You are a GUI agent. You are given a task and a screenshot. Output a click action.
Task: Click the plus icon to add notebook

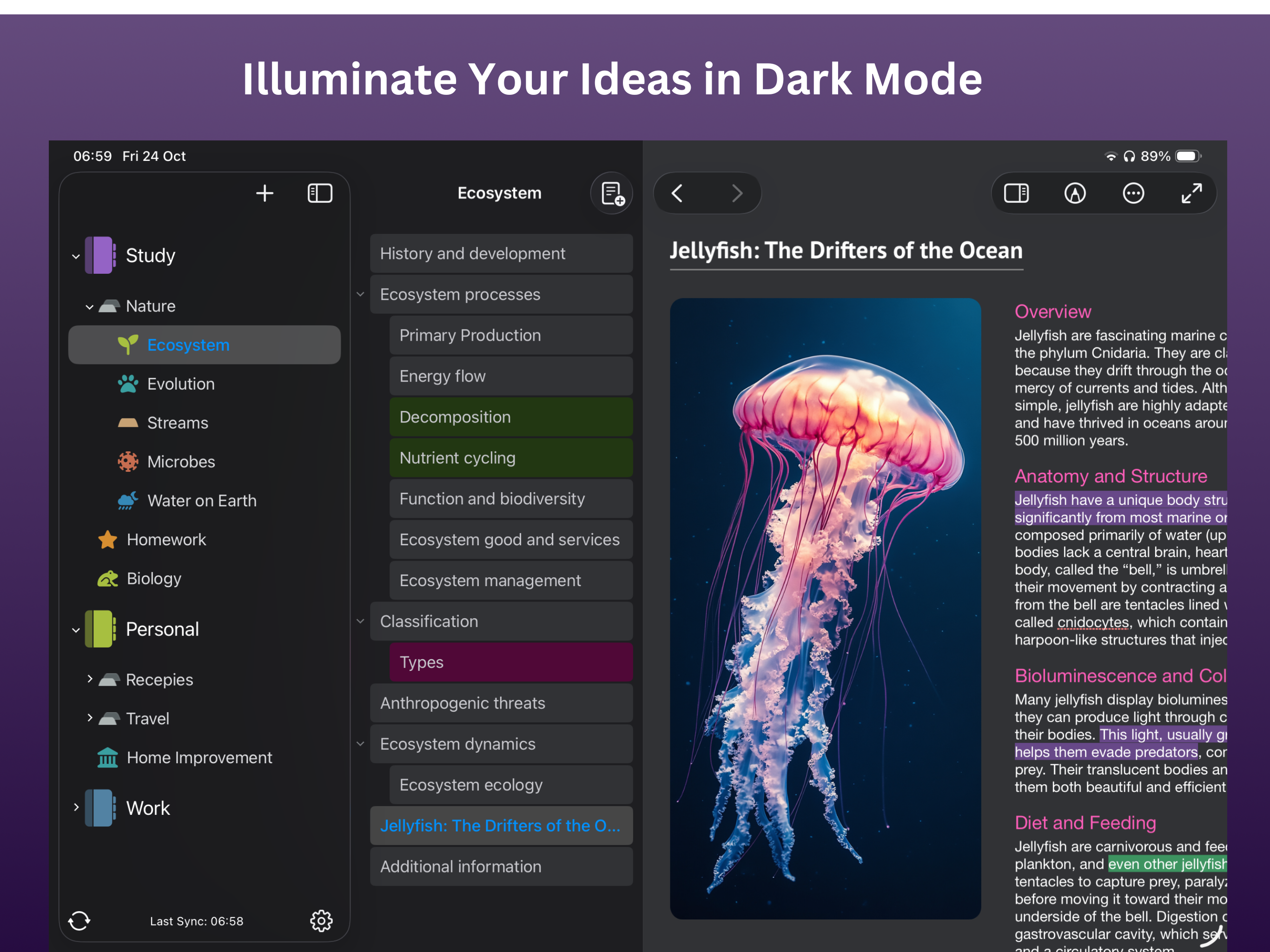coord(264,193)
